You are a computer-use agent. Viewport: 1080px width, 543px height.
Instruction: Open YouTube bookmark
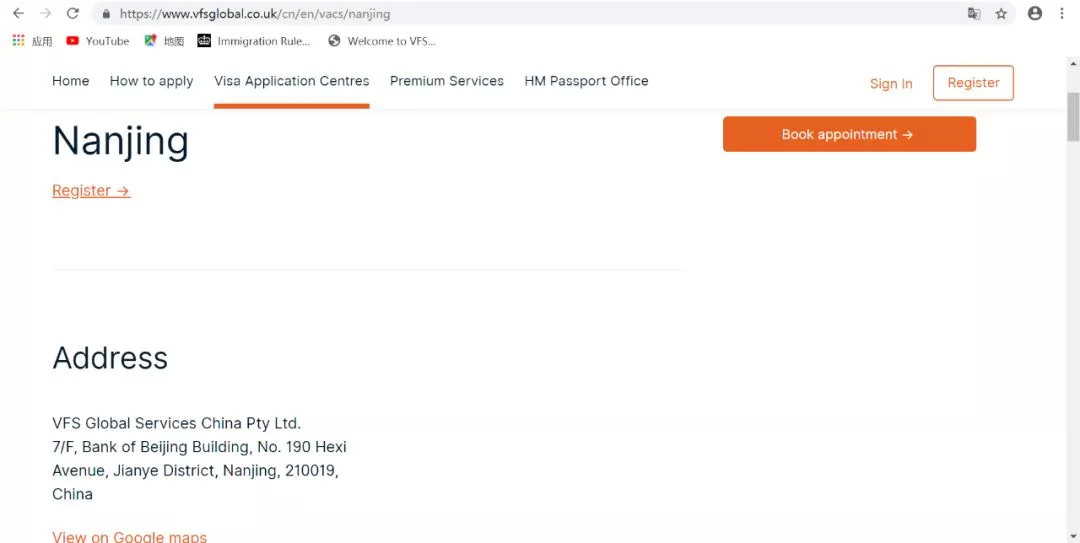click(97, 41)
